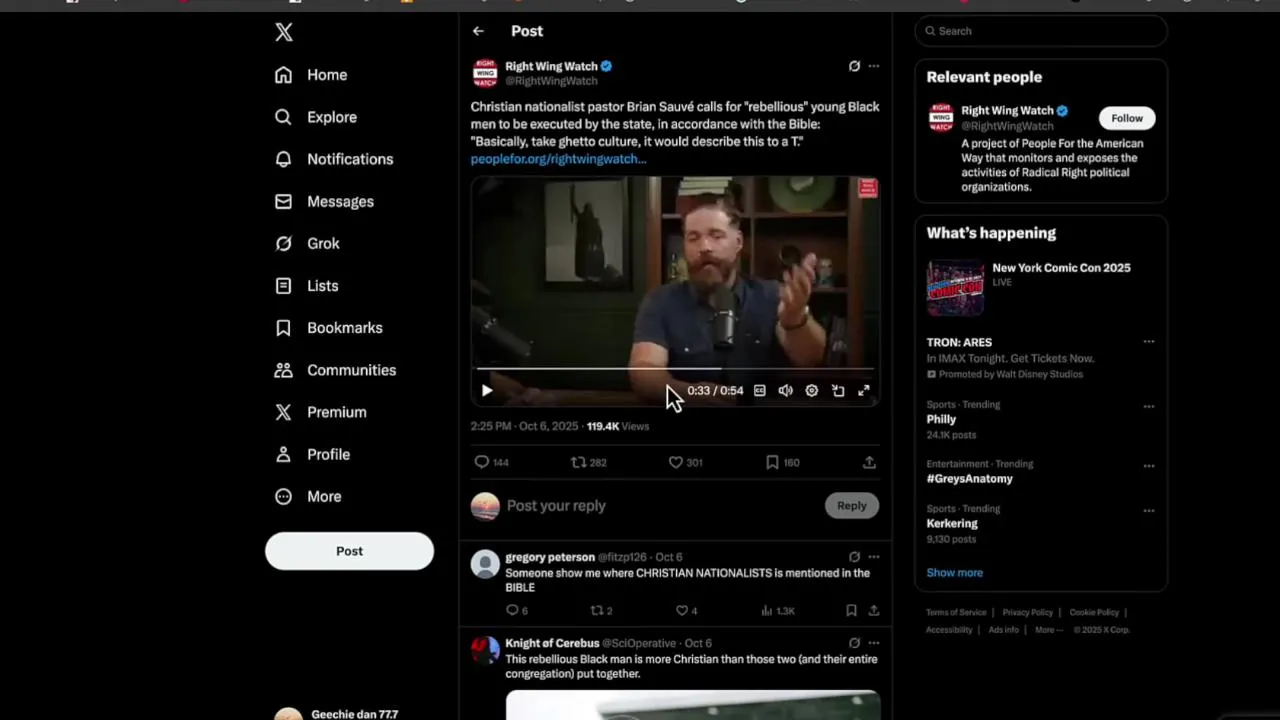This screenshot has height=720, width=1280.
Task: Open the Explore page
Action: point(316,117)
